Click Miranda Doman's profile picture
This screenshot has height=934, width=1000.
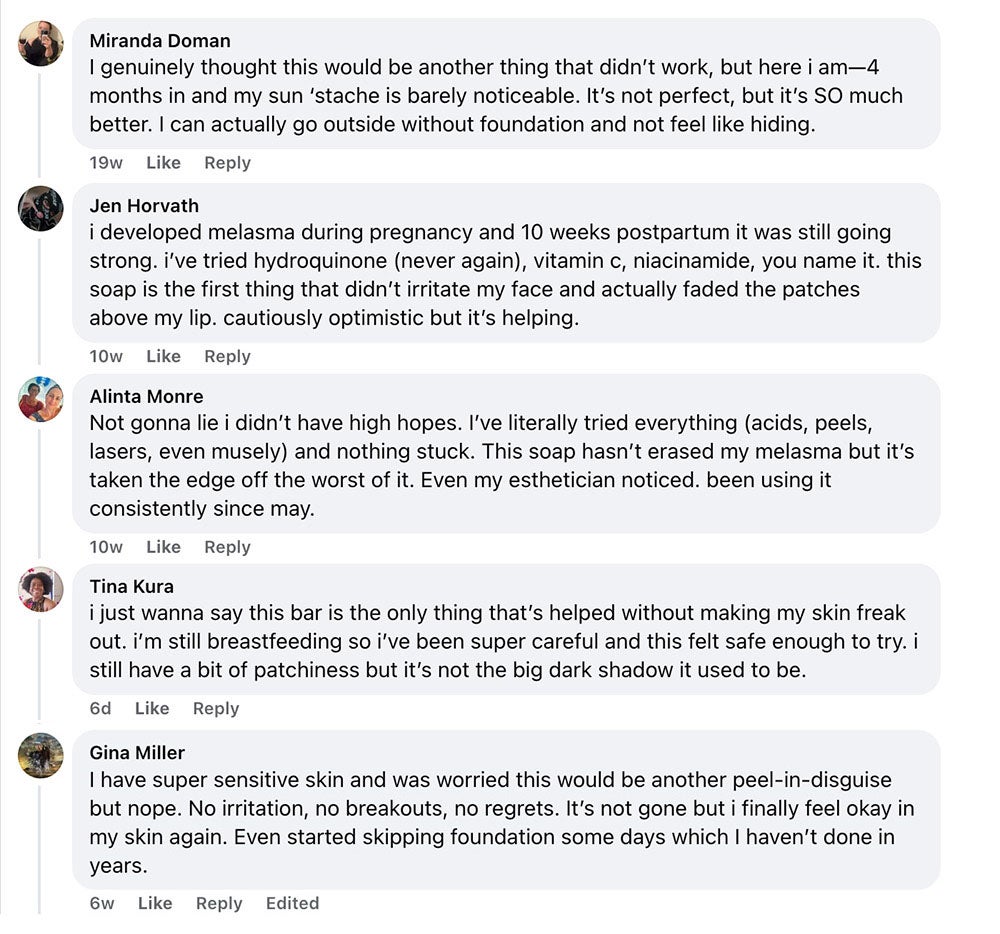pyautogui.click(x=41, y=43)
